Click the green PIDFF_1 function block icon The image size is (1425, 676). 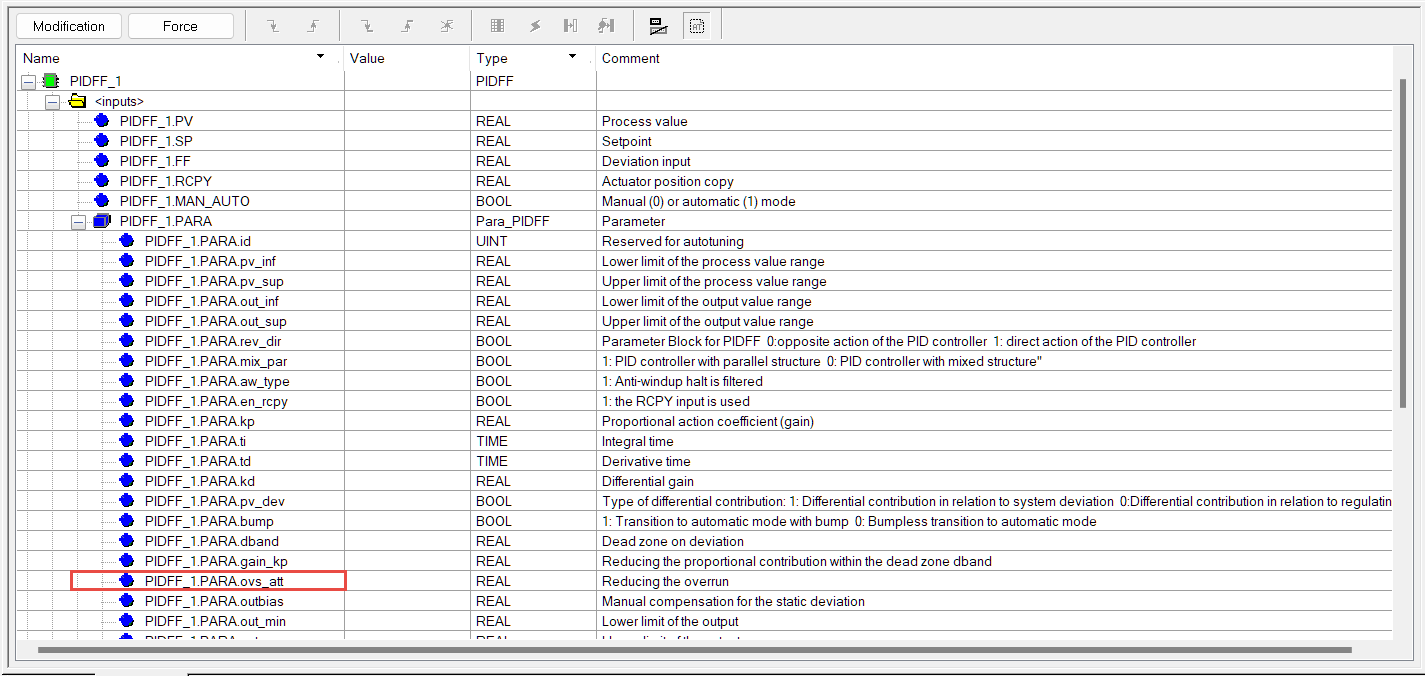(x=51, y=81)
